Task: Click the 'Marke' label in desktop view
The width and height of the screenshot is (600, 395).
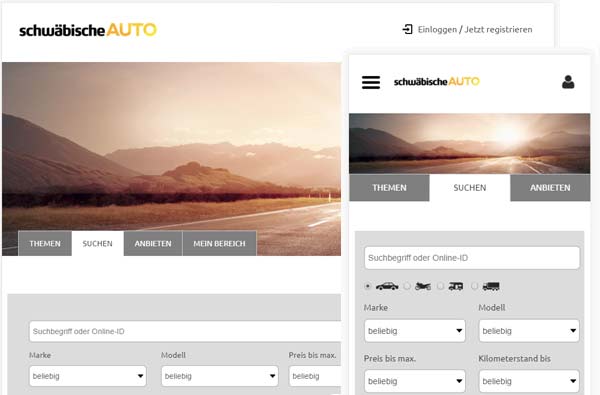Action: click(x=40, y=355)
